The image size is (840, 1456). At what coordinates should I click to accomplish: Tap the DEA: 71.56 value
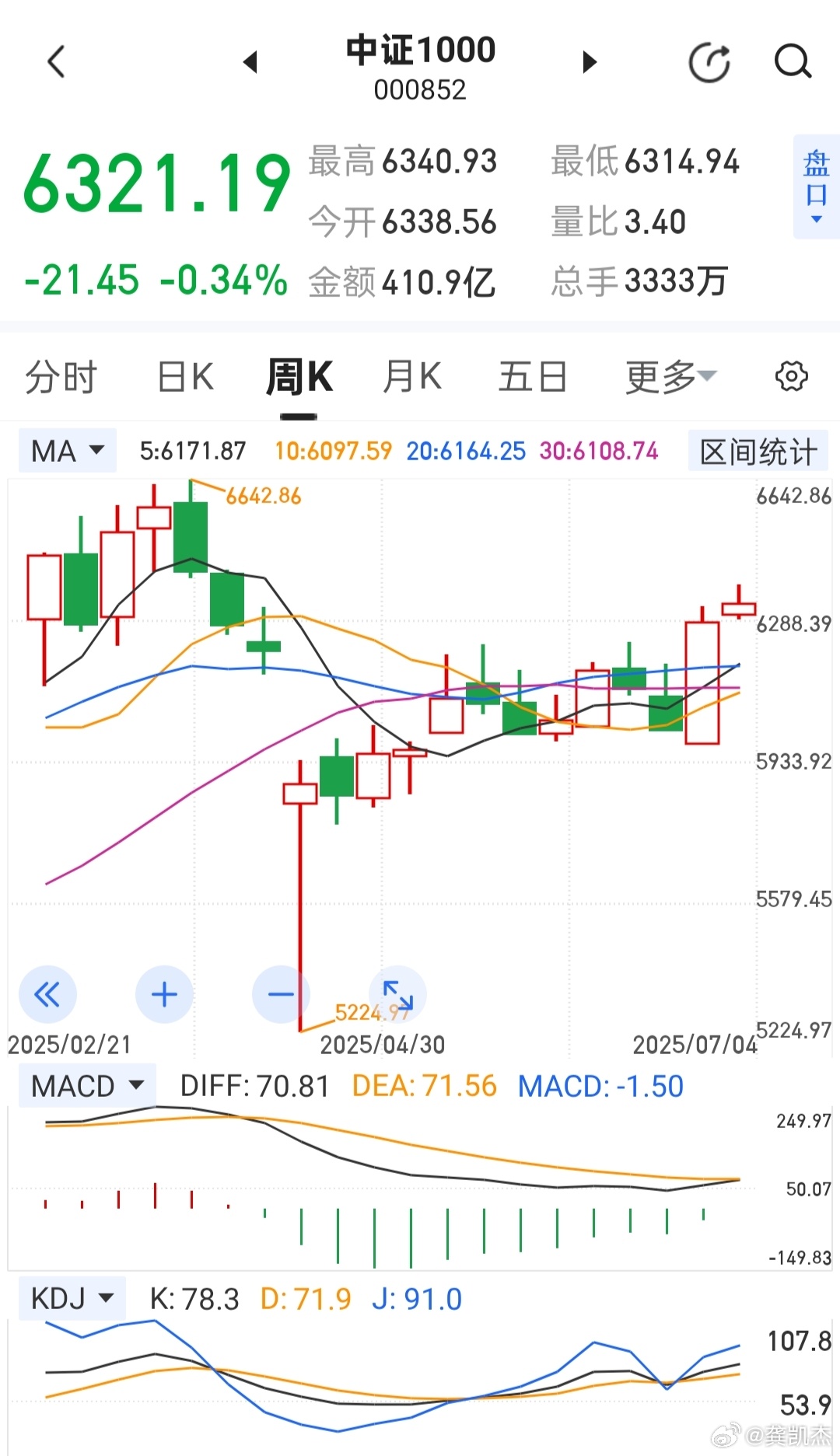click(x=424, y=1086)
